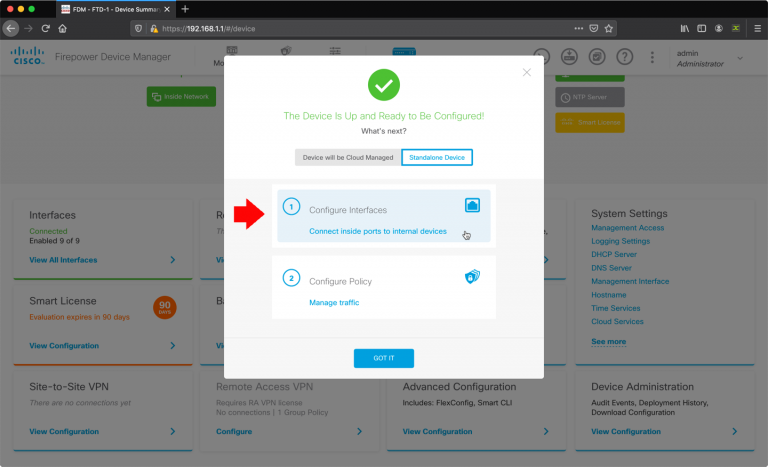The width and height of the screenshot is (768, 467).
Task: Open DHCP Server settings link
Action: pyautogui.click(x=614, y=254)
